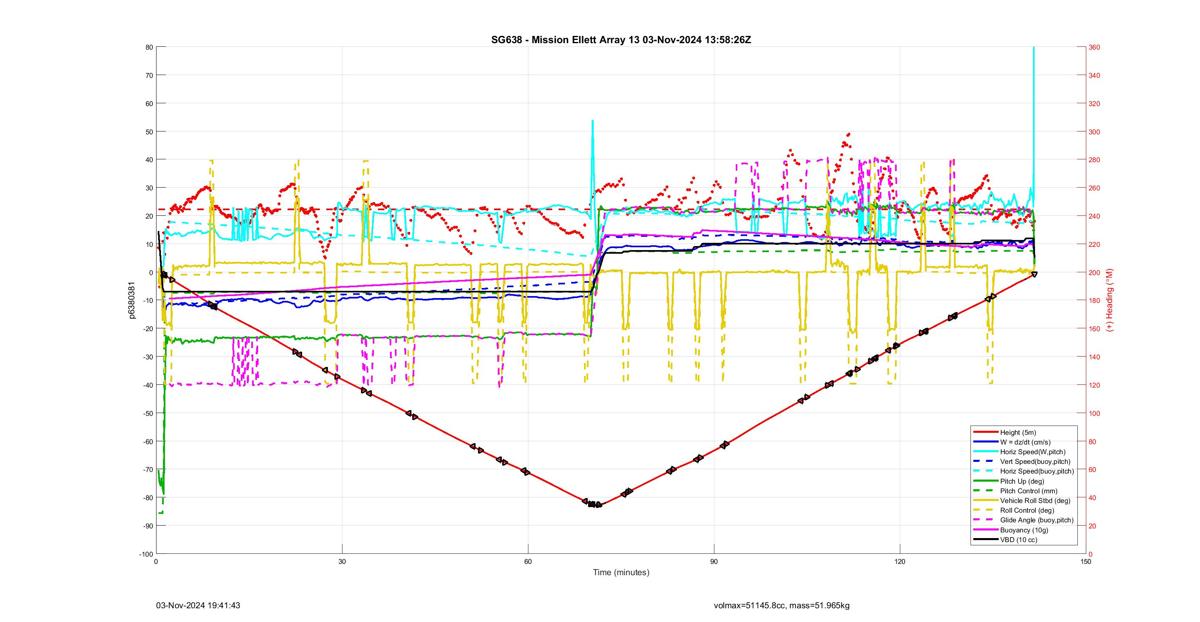1200x622 pixels.
Task: Click 'Glide Angle (buoy,pitch)' legend entry
Action: point(1037,520)
